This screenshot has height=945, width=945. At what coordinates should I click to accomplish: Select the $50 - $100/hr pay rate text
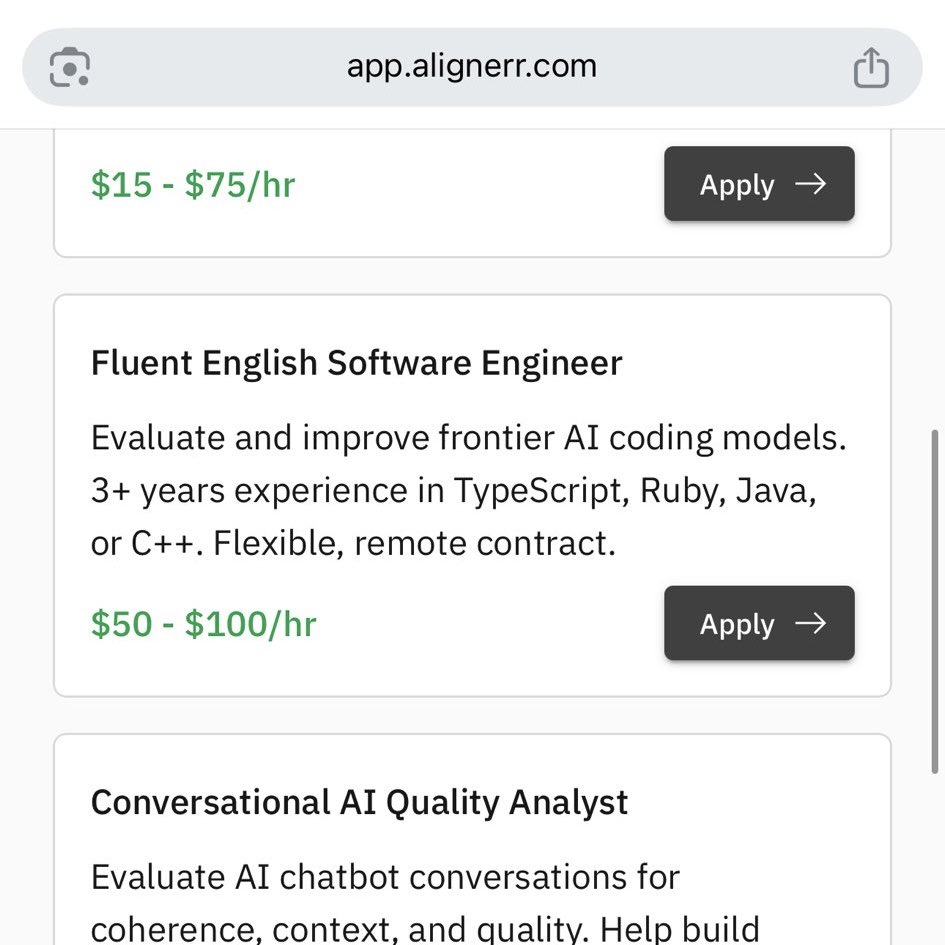coord(203,624)
